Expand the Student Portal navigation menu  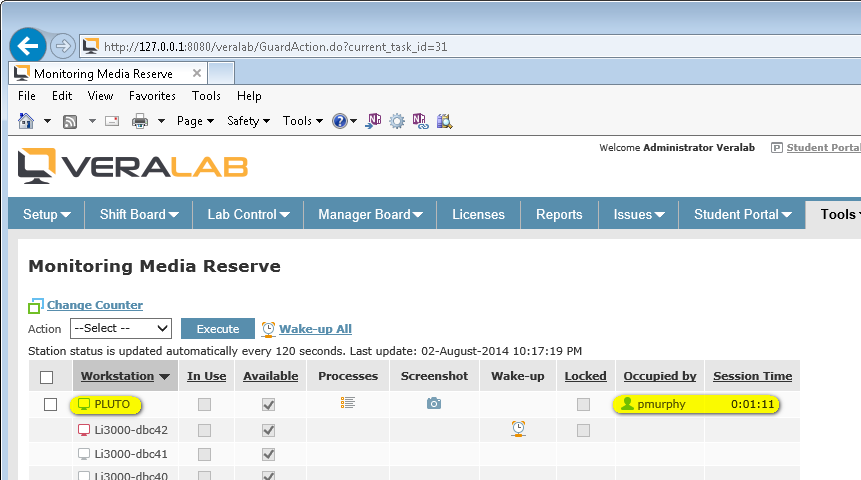click(742, 214)
